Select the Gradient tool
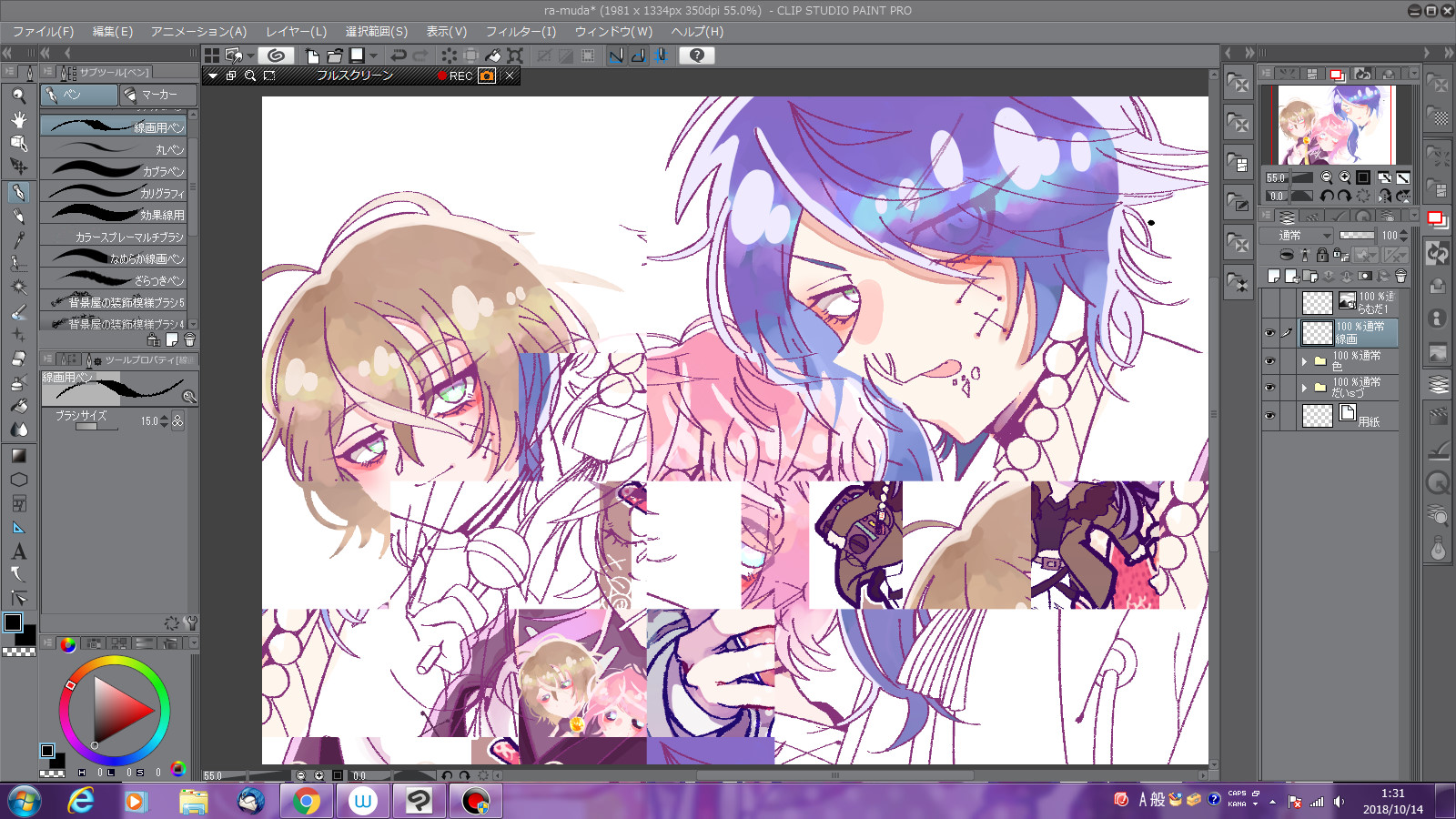The width and height of the screenshot is (1456, 819). tap(18, 455)
